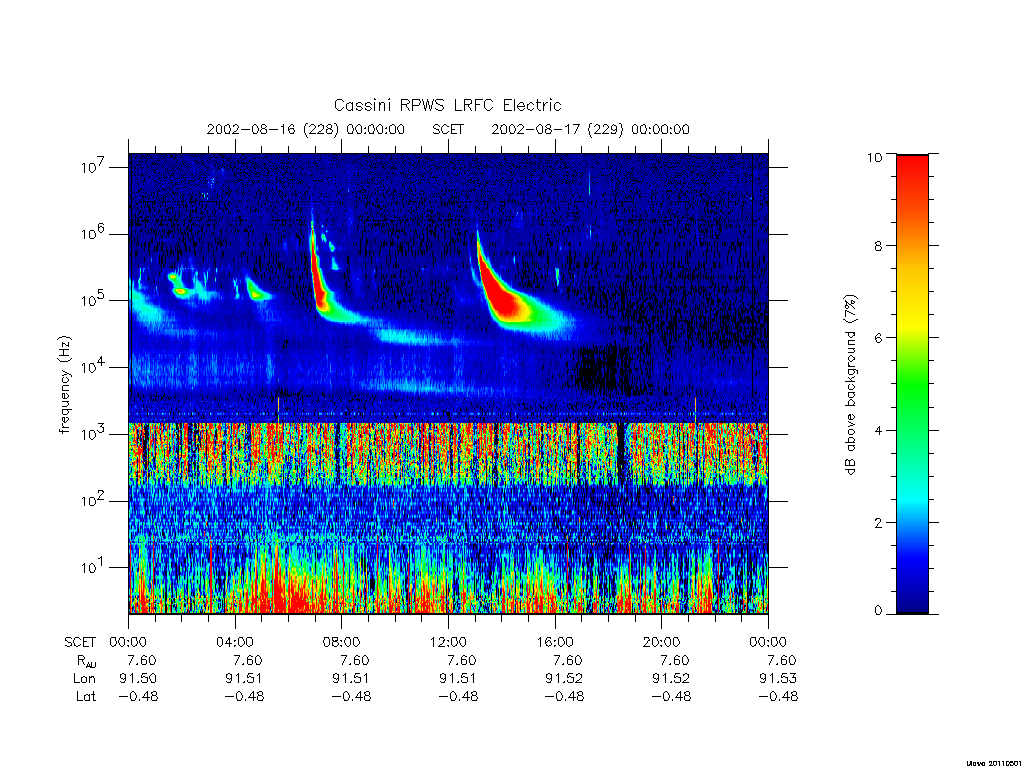
Task: Click the colorbar tick label 8
Action: tap(878, 246)
